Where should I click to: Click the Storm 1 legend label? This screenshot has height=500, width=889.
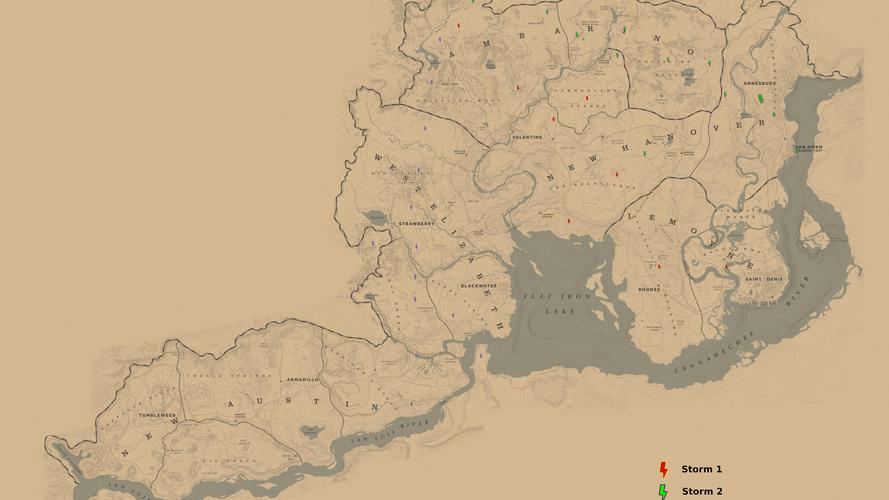[701, 469]
